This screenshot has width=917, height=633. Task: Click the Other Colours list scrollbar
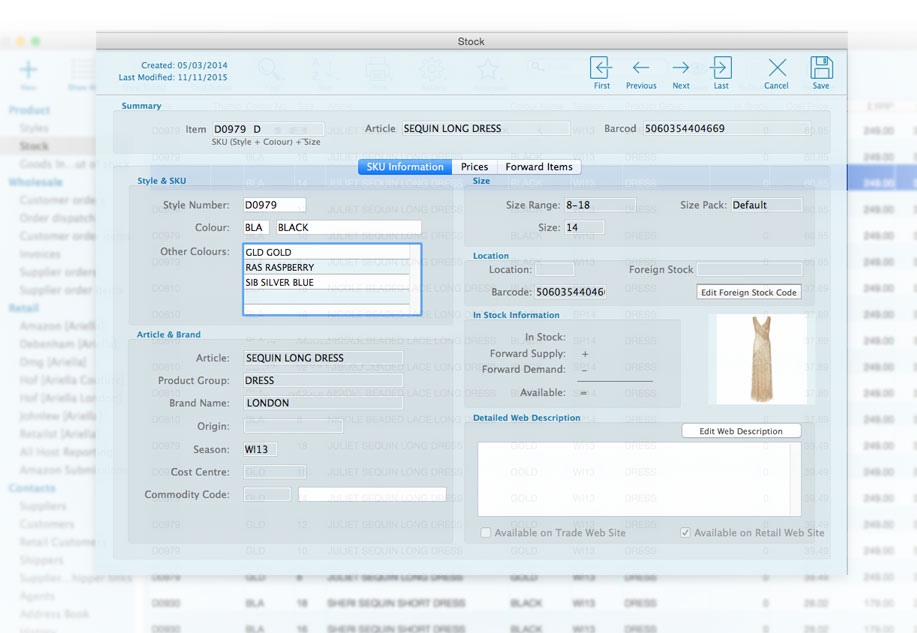point(415,278)
